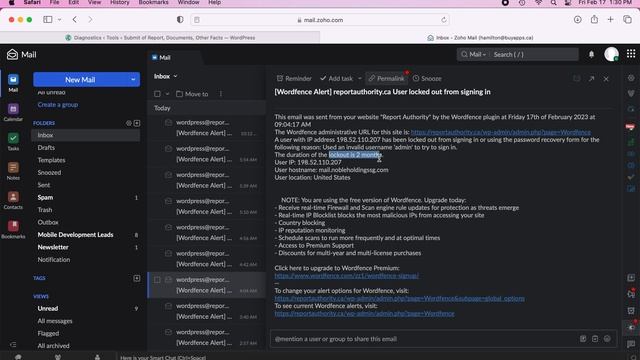This screenshot has width=640, height=360.
Task: Open the Safari share menu
Action: [594, 19]
